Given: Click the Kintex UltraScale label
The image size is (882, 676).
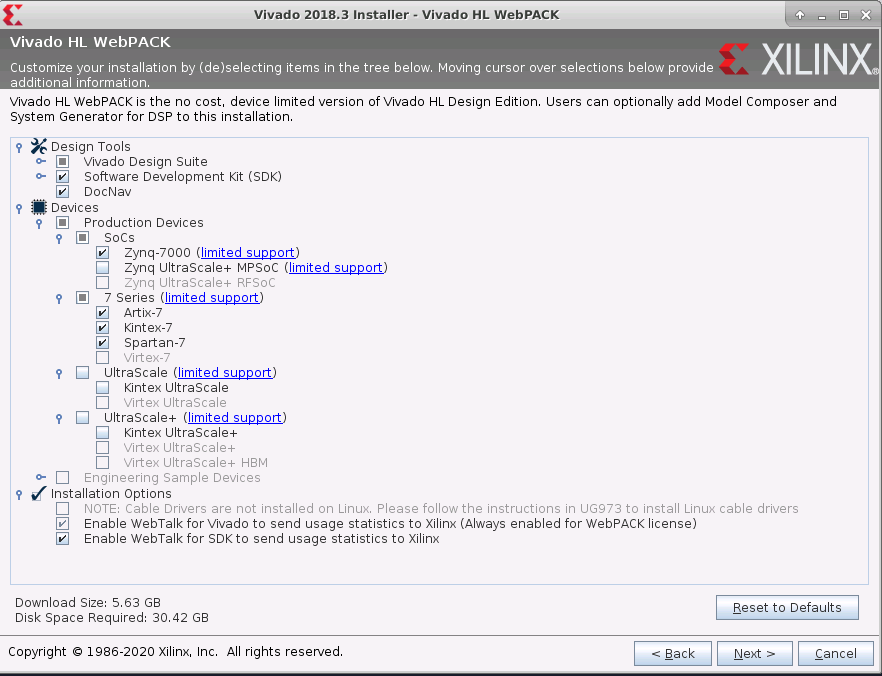Looking at the screenshot, I should 176,387.
